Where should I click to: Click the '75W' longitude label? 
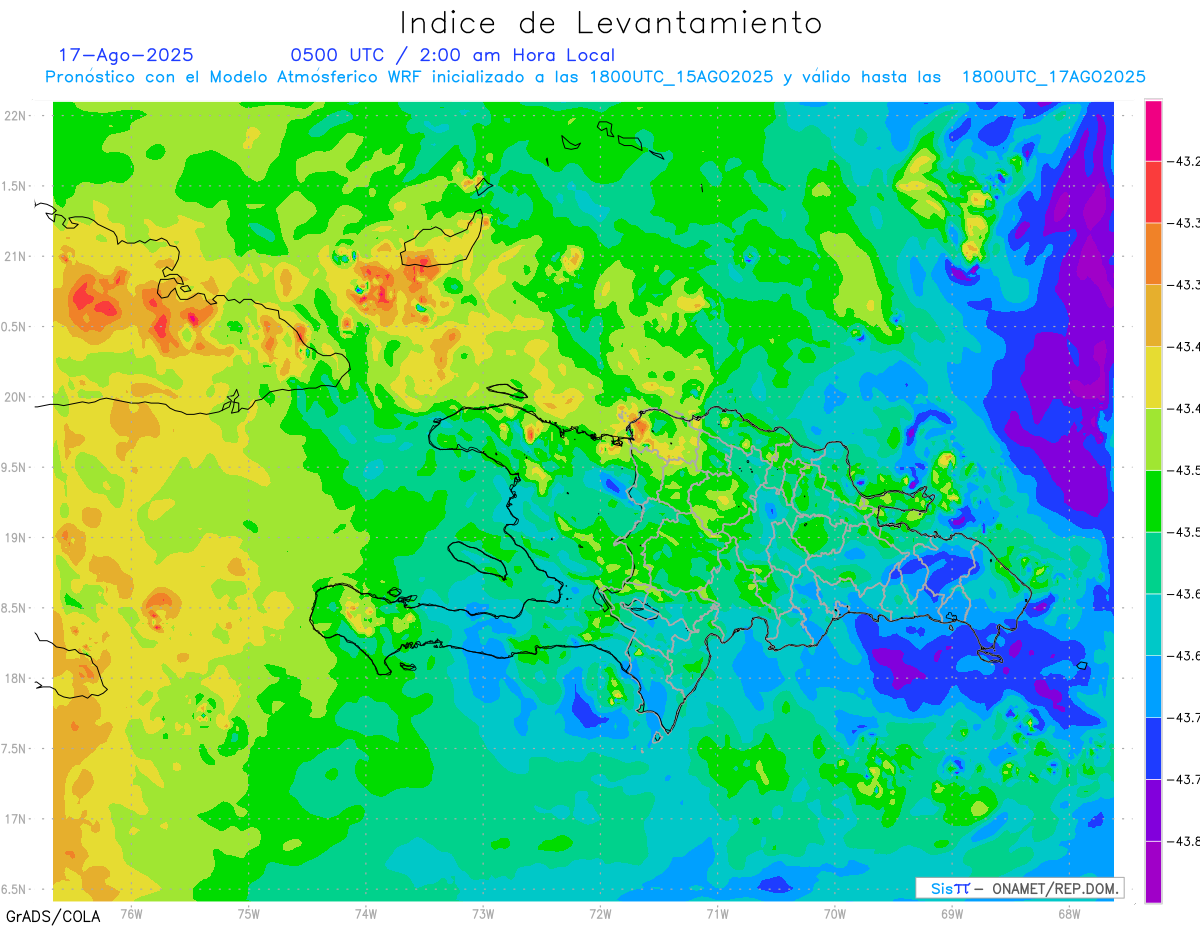(248, 913)
